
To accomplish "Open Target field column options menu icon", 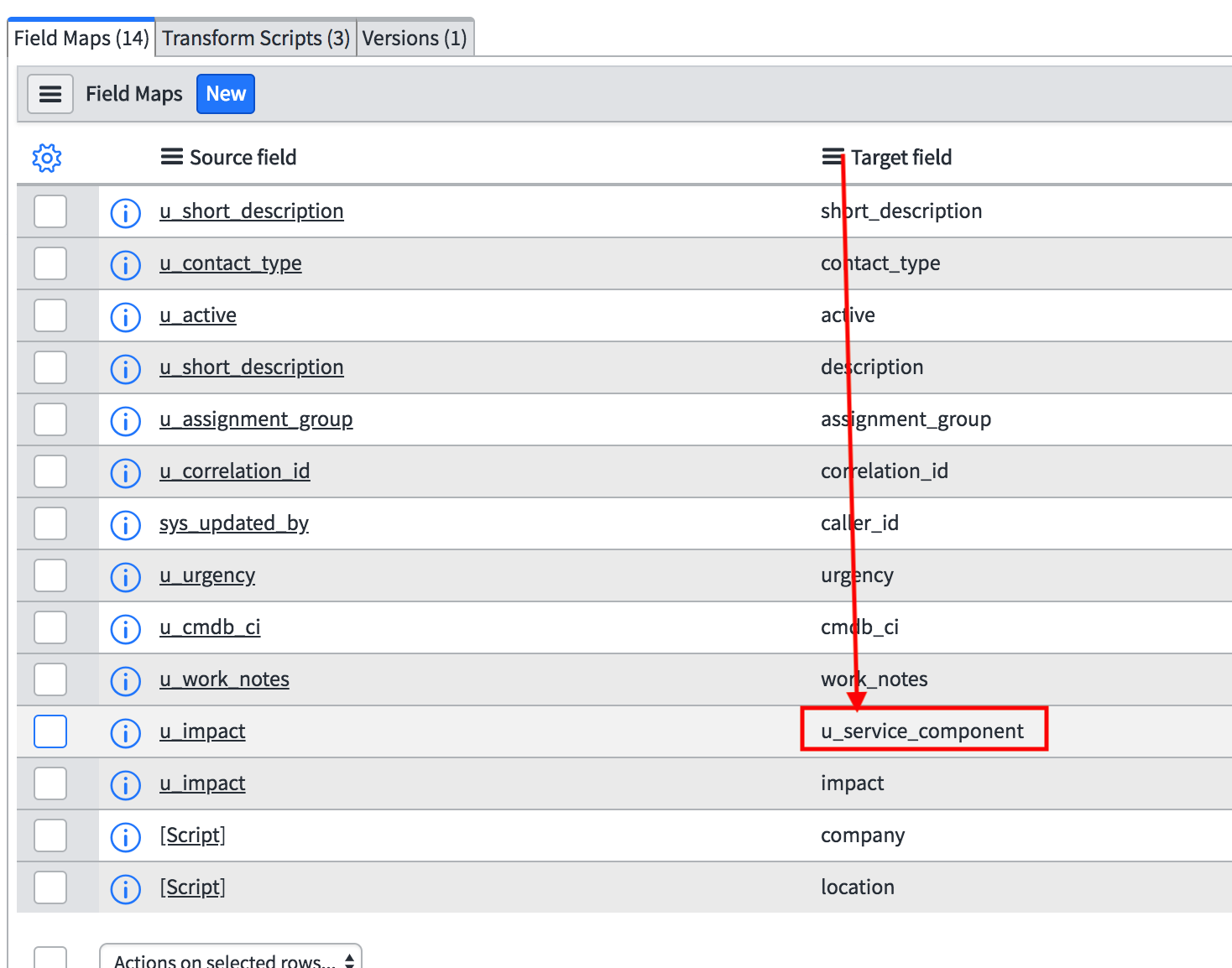I will coord(833,157).
